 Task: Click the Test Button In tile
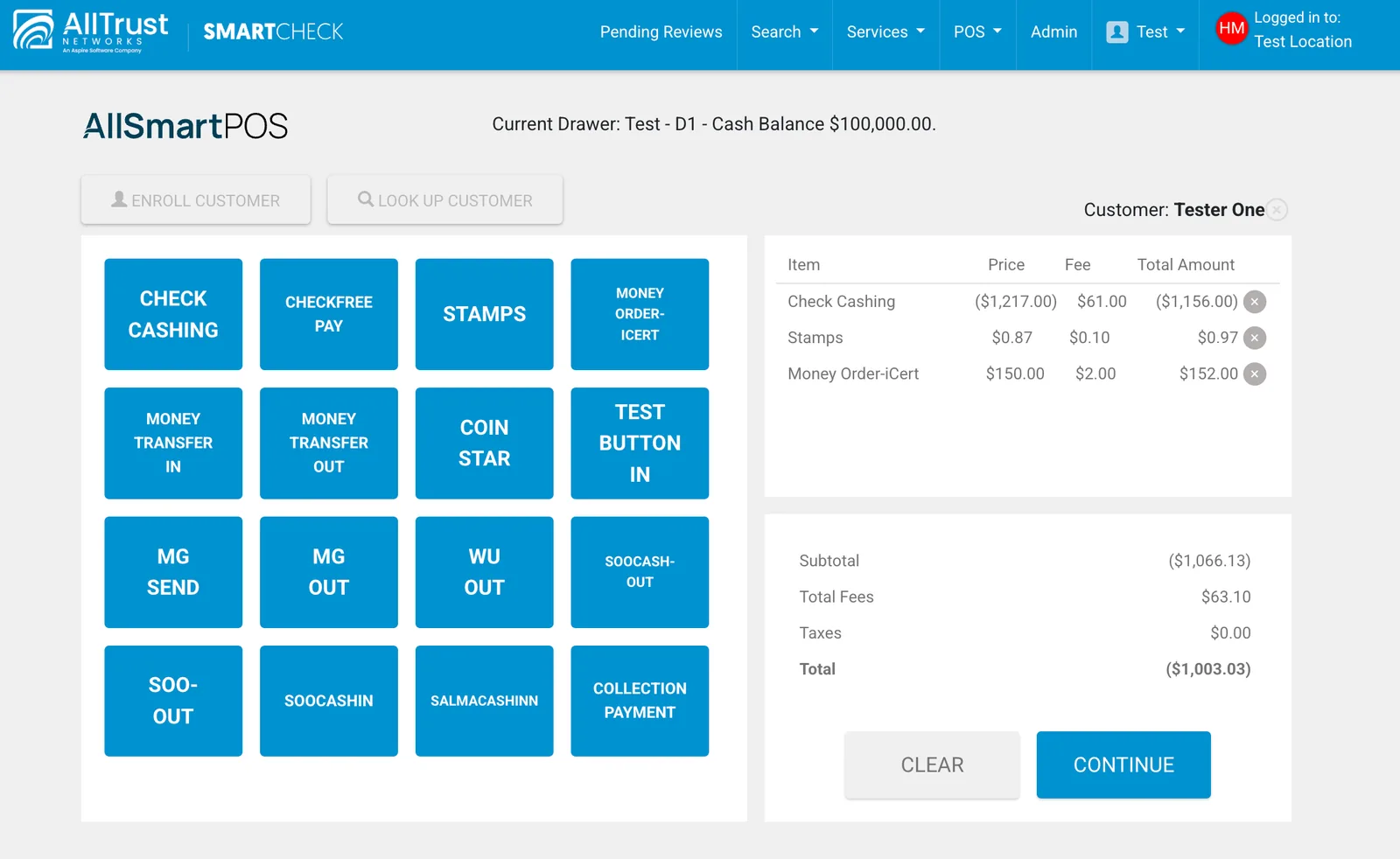point(640,443)
